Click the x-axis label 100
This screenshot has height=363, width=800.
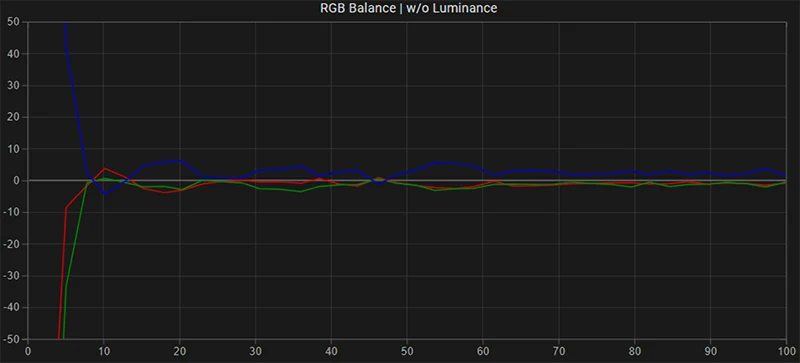point(786,351)
